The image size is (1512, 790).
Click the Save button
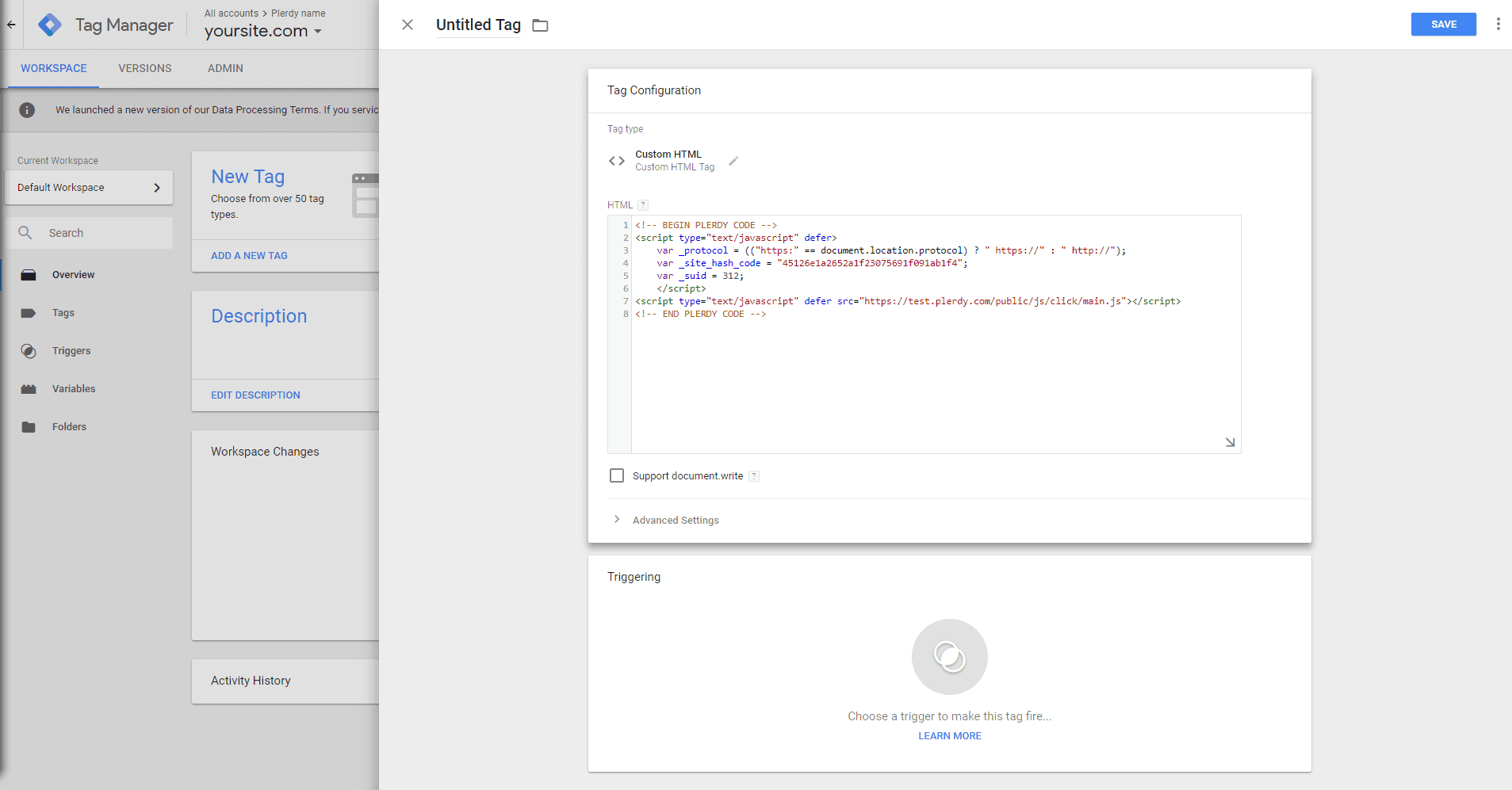click(x=1443, y=25)
